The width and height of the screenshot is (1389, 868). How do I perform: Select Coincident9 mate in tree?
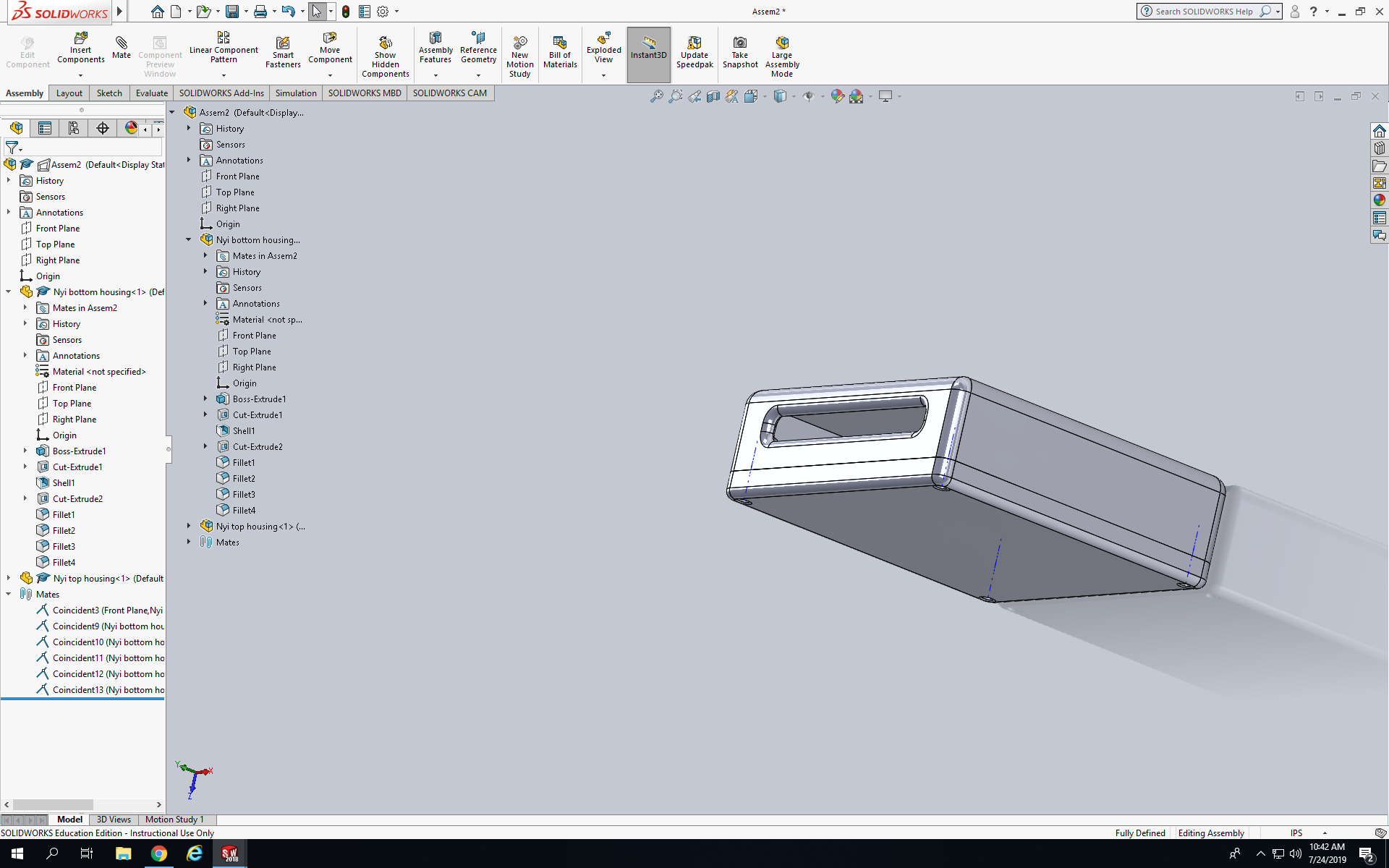click(x=108, y=626)
